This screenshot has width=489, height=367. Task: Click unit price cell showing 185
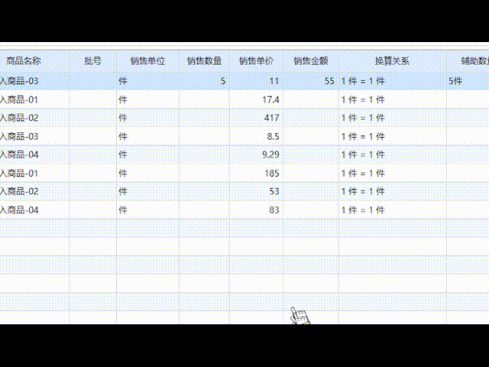pyautogui.click(x=256, y=173)
